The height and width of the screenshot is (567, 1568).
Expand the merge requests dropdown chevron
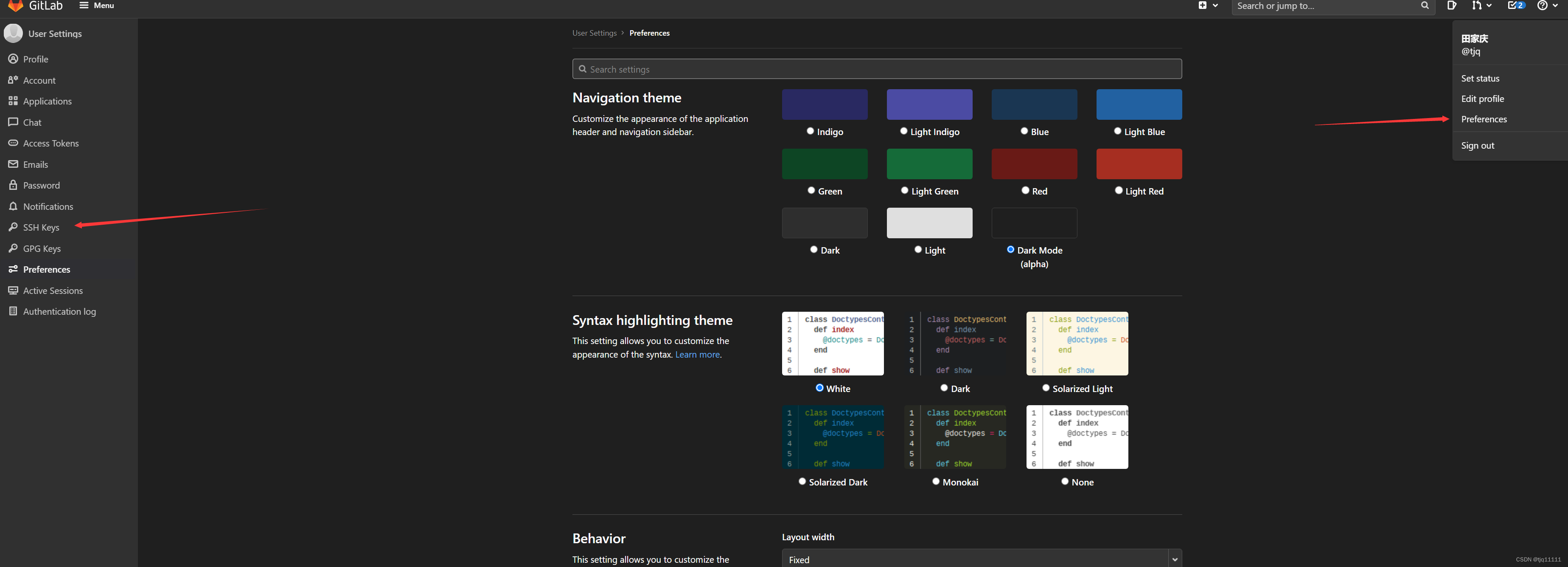coord(1489,6)
